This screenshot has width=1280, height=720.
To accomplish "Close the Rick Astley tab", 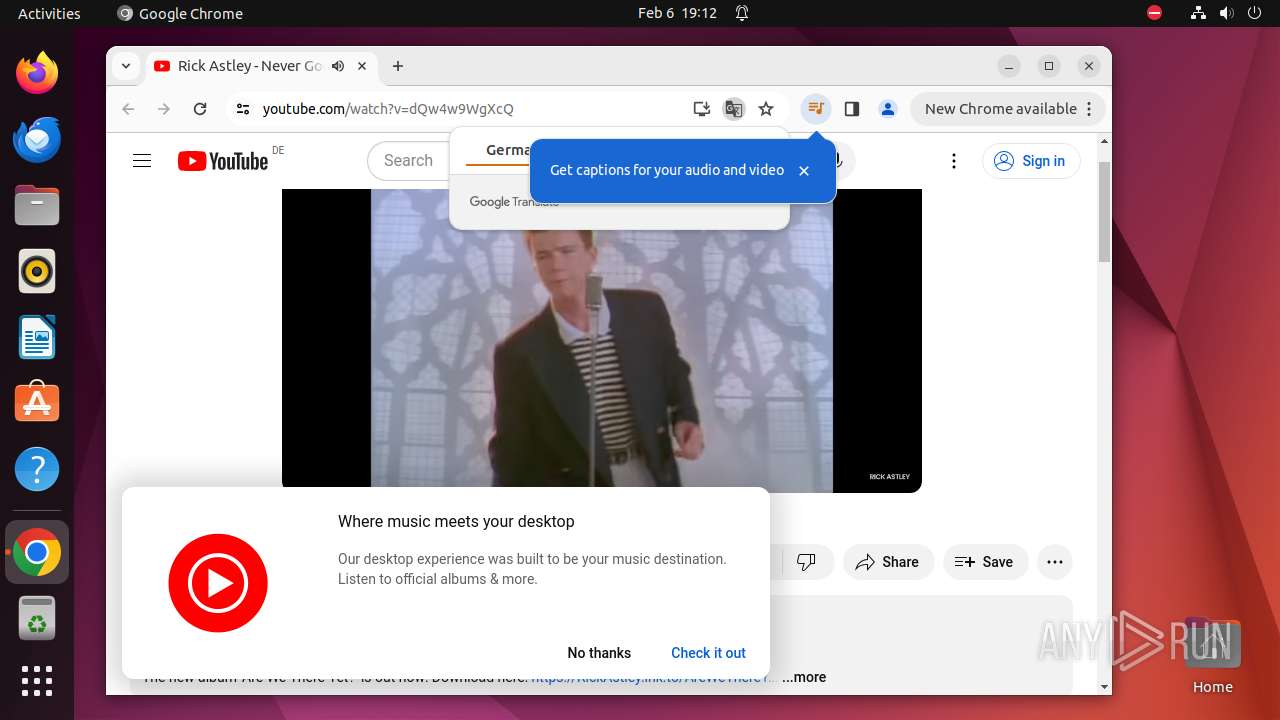I will (362, 66).
